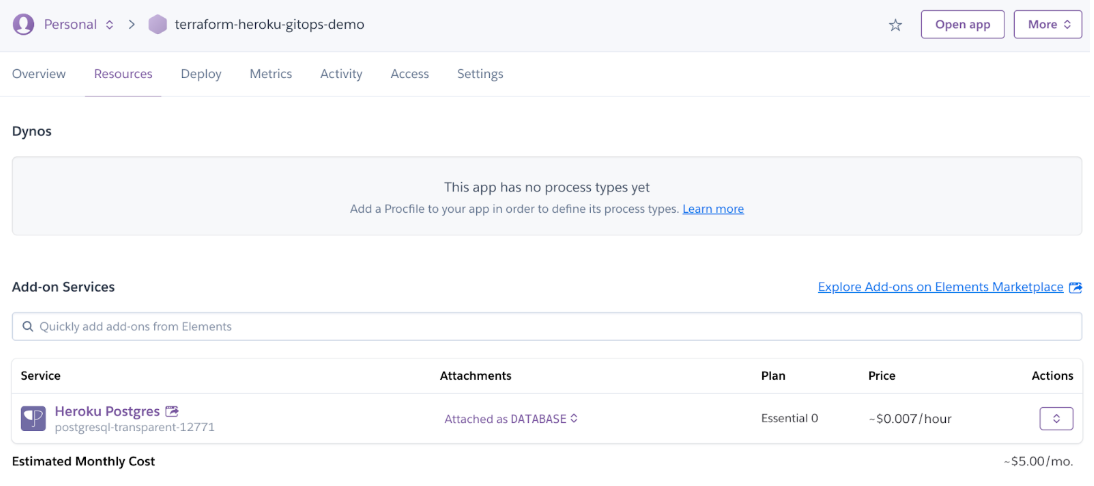Click the Actions column header

coord(1052,376)
